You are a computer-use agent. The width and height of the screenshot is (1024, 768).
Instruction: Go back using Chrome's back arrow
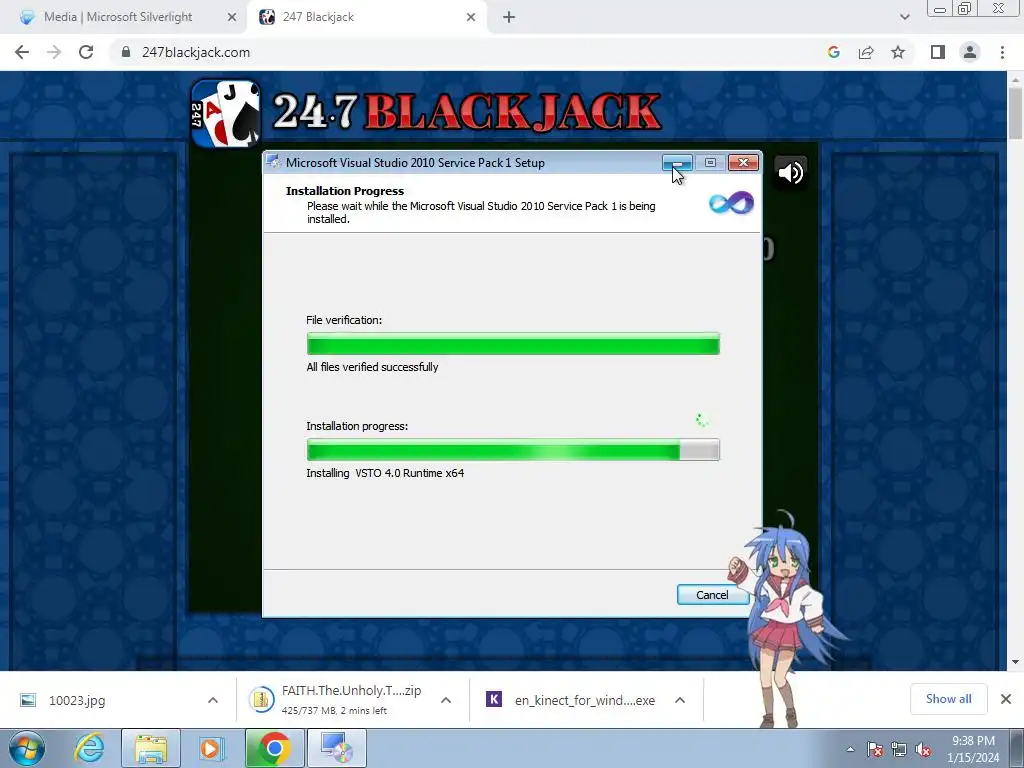22,52
